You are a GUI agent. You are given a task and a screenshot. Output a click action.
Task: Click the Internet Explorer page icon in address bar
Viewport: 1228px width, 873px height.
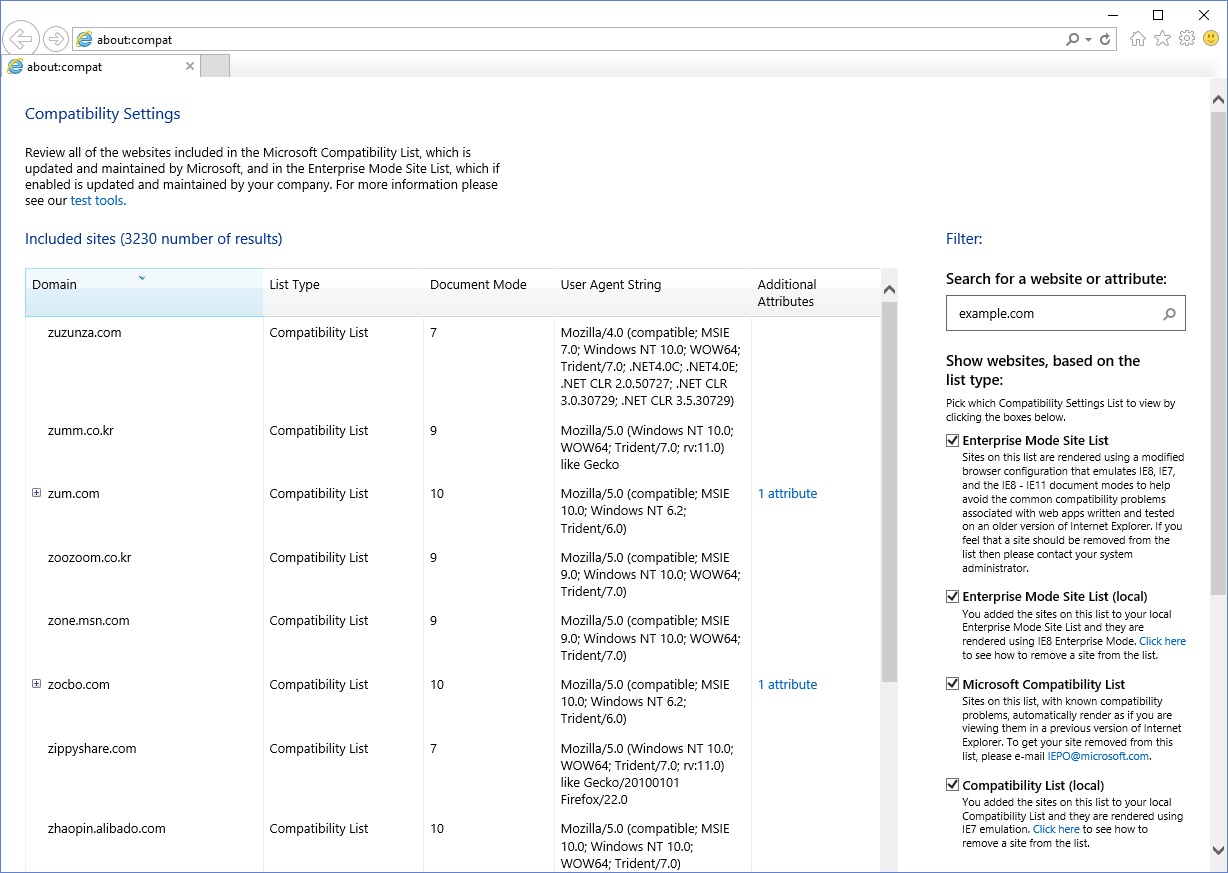coord(84,40)
